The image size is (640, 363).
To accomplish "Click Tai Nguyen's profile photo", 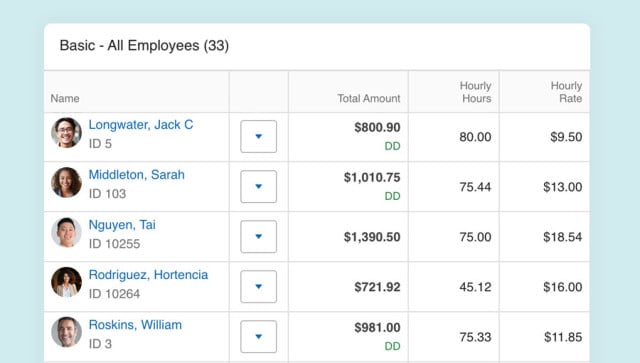I will [x=66, y=233].
